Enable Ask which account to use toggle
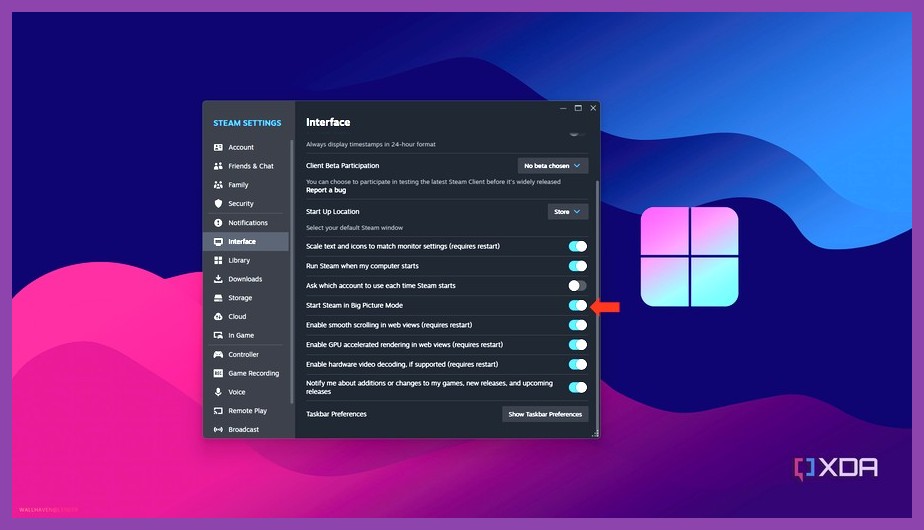Screen dimensions: 924x530 click(578, 286)
